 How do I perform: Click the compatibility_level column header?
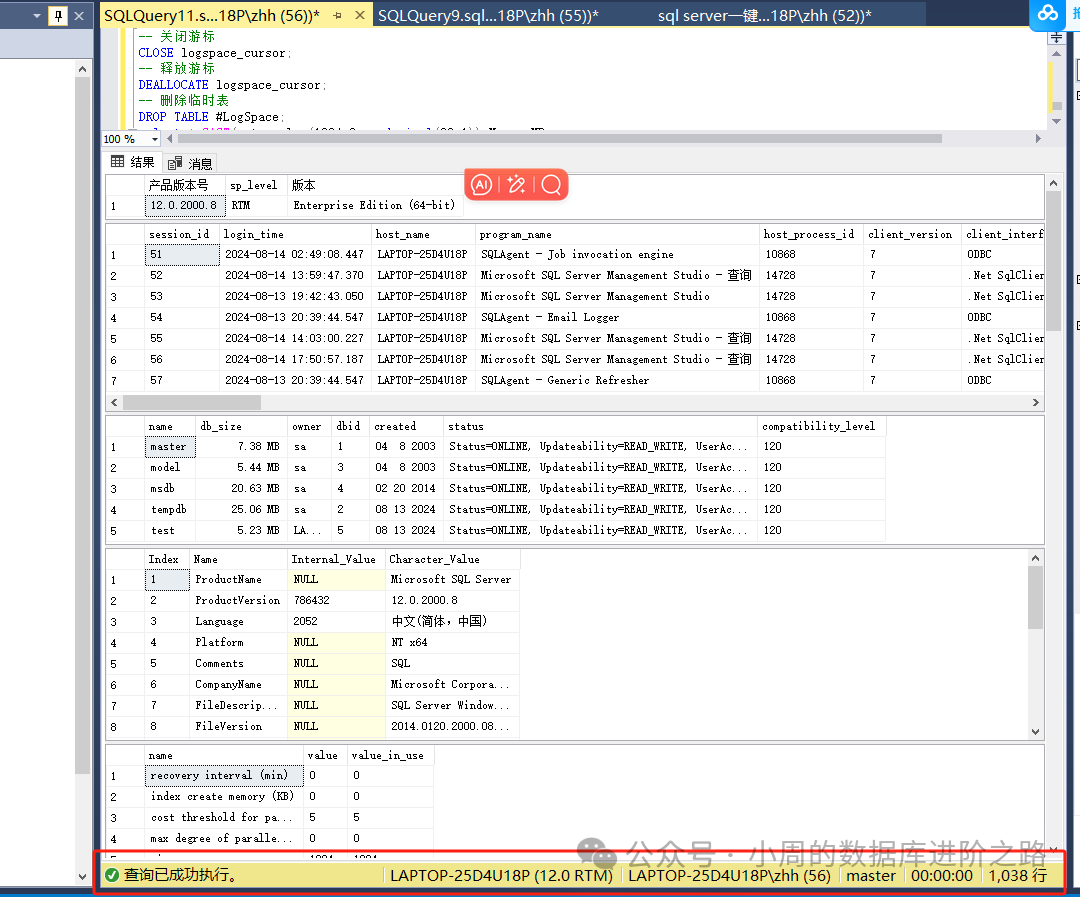coord(818,426)
